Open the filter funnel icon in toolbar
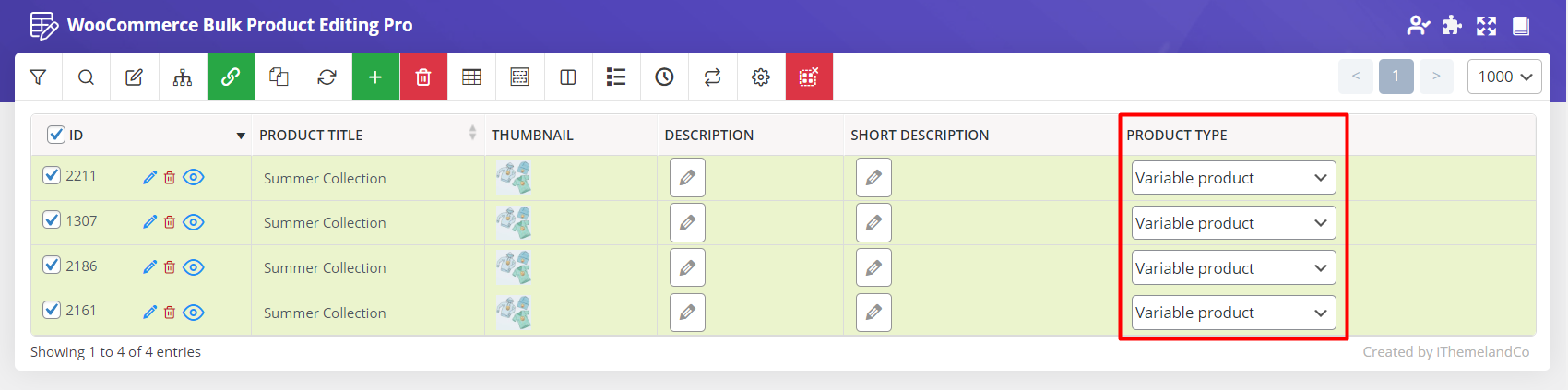The image size is (1568, 390). point(38,77)
